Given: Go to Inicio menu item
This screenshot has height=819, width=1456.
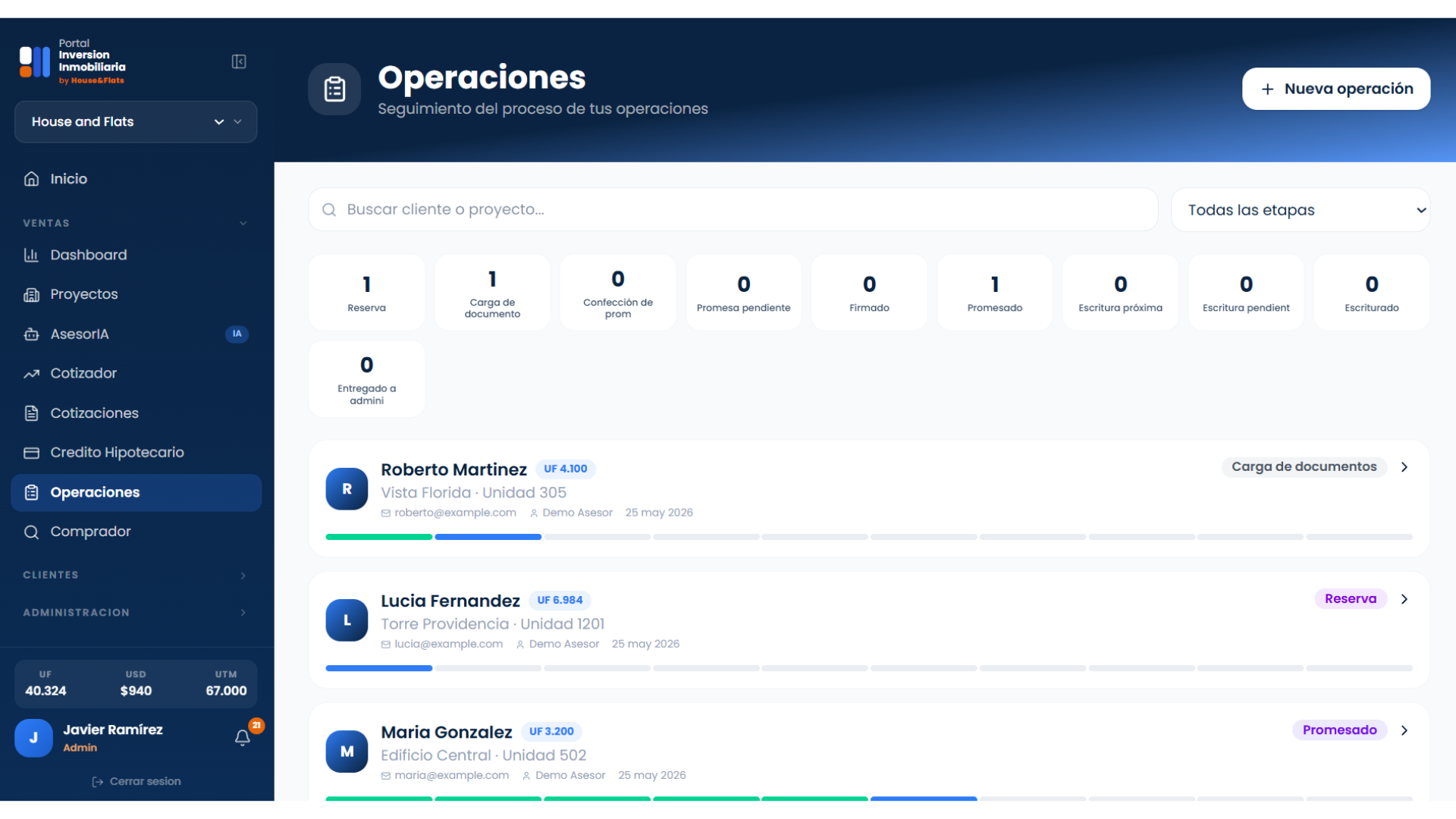Looking at the screenshot, I should click(136, 179).
